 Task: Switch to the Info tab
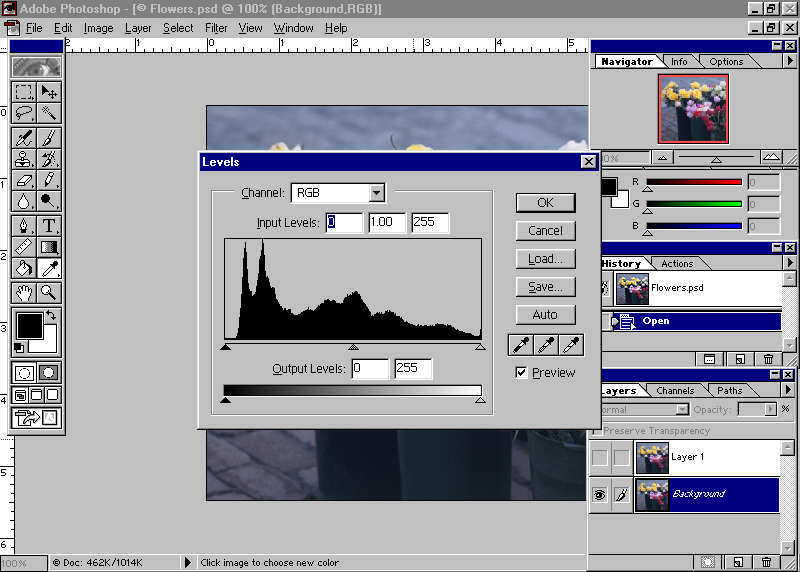[679, 61]
